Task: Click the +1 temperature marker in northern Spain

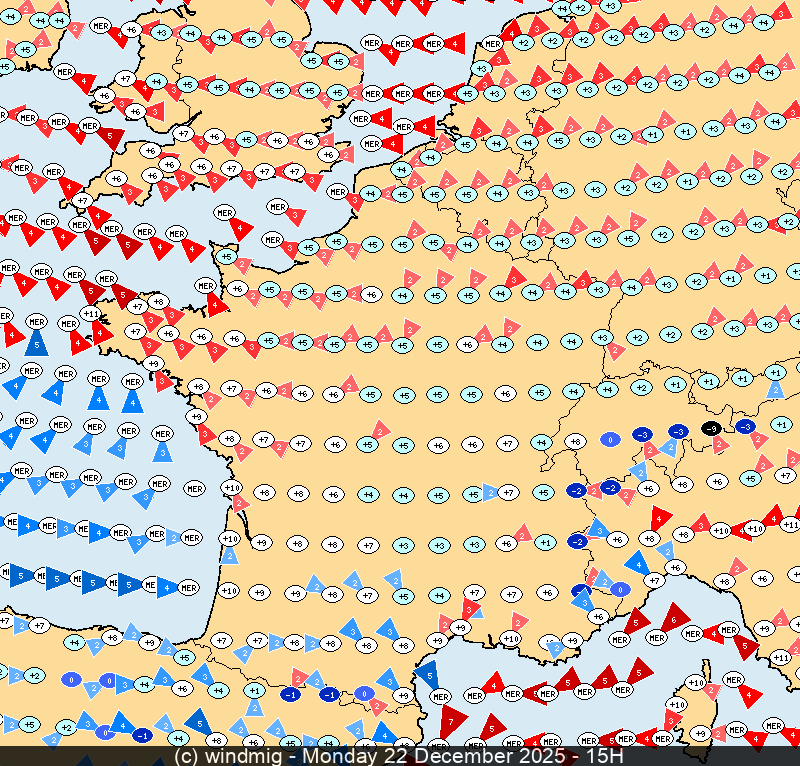Action: [255, 690]
